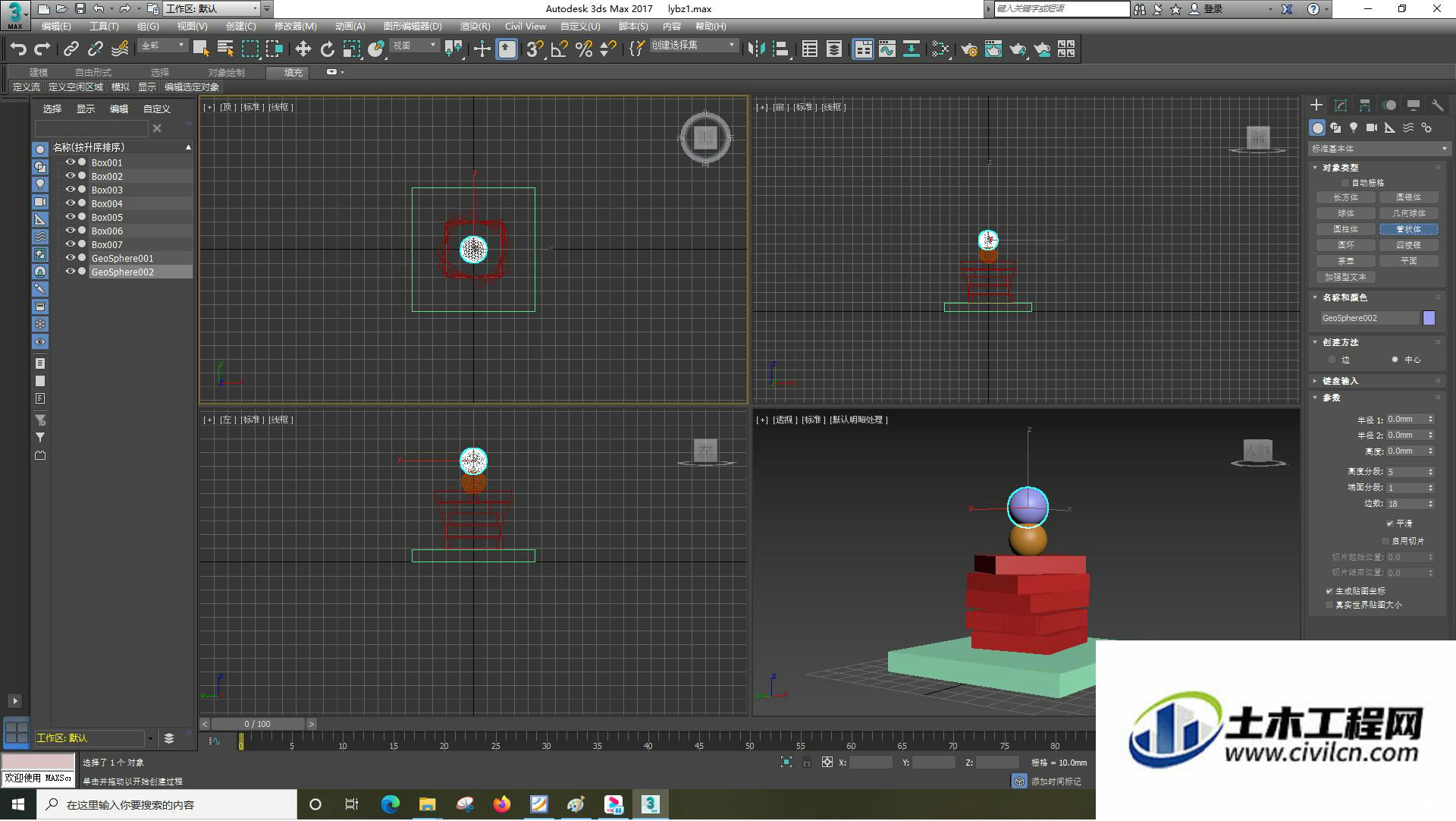Viewport: 1456px width, 821px height.
Task: Open the 全部 selection filter dropdown
Action: pyautogui.click(x=162, y=46)
